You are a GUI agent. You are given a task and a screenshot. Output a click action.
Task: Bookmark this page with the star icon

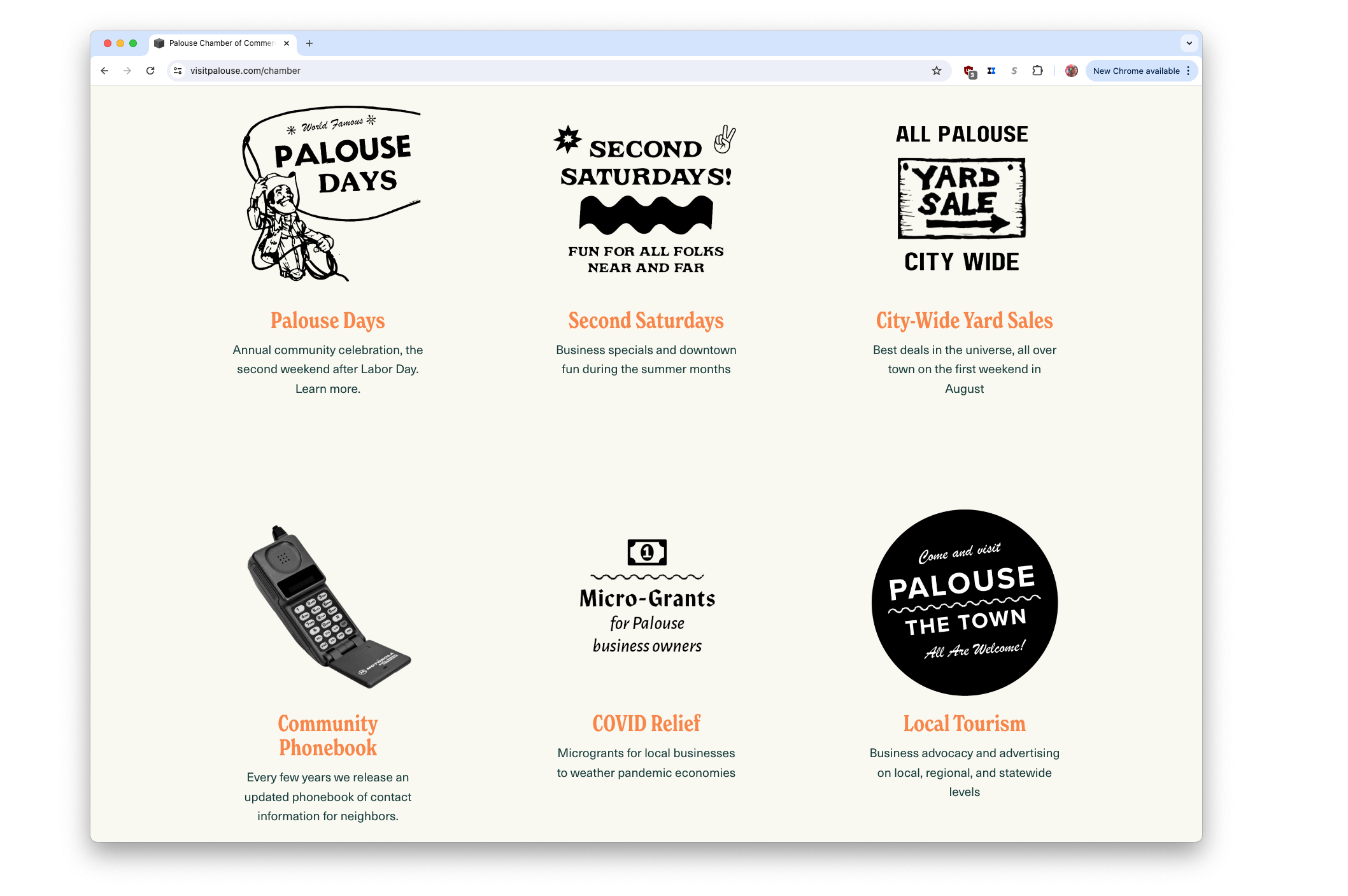(x=936, y=71)
